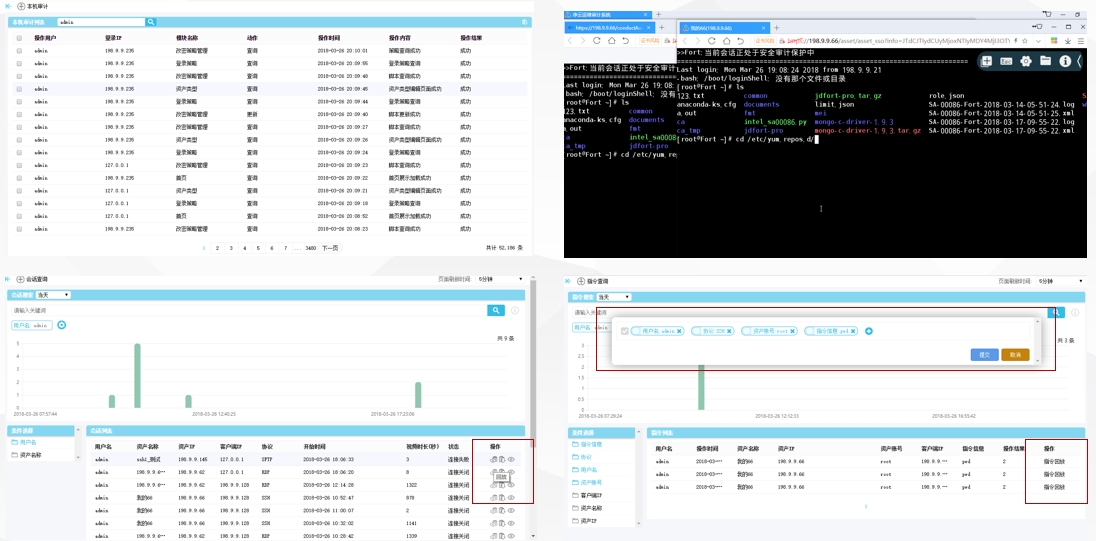Image resolution: width=1096 pixels, height=541 pixels.
Task: Go to page 7 of 本机审计 list
Action: [284, 247]
